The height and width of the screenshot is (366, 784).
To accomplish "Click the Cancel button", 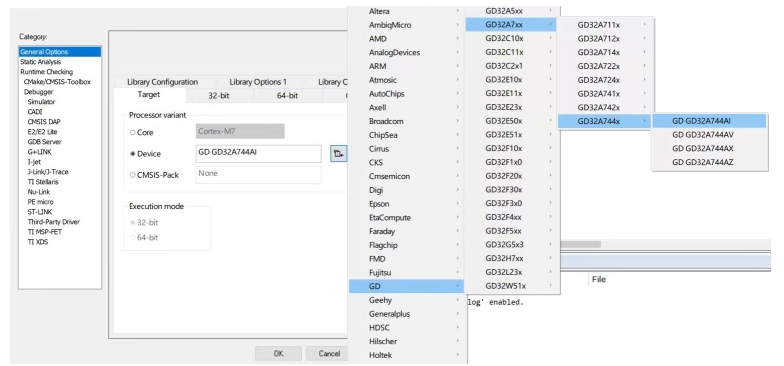I will tap(329, 354).
